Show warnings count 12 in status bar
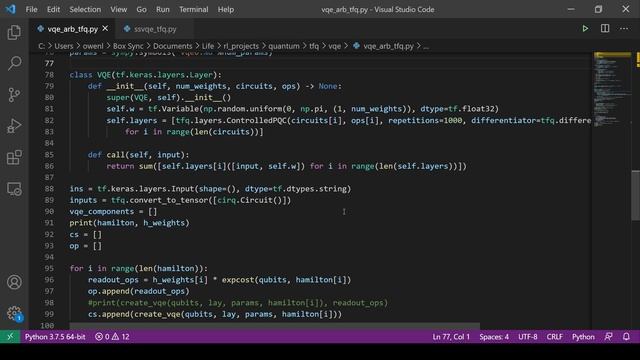This screenshot has height=360, width=640. click(x=121, y=337)
